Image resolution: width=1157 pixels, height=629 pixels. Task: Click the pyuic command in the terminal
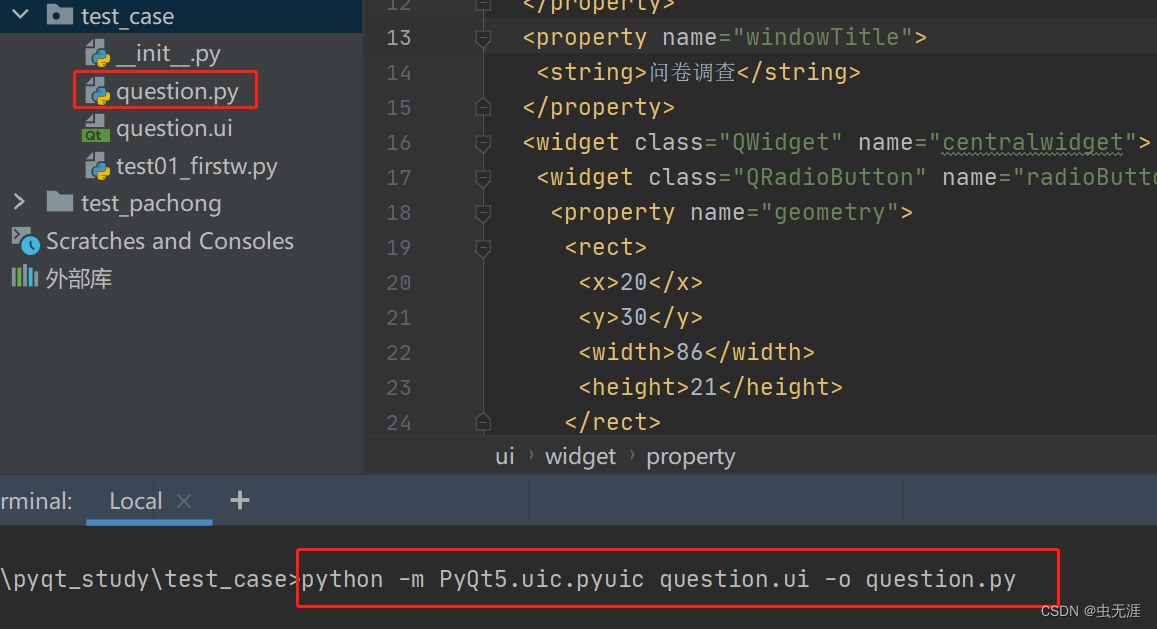(x=658, y=579)
